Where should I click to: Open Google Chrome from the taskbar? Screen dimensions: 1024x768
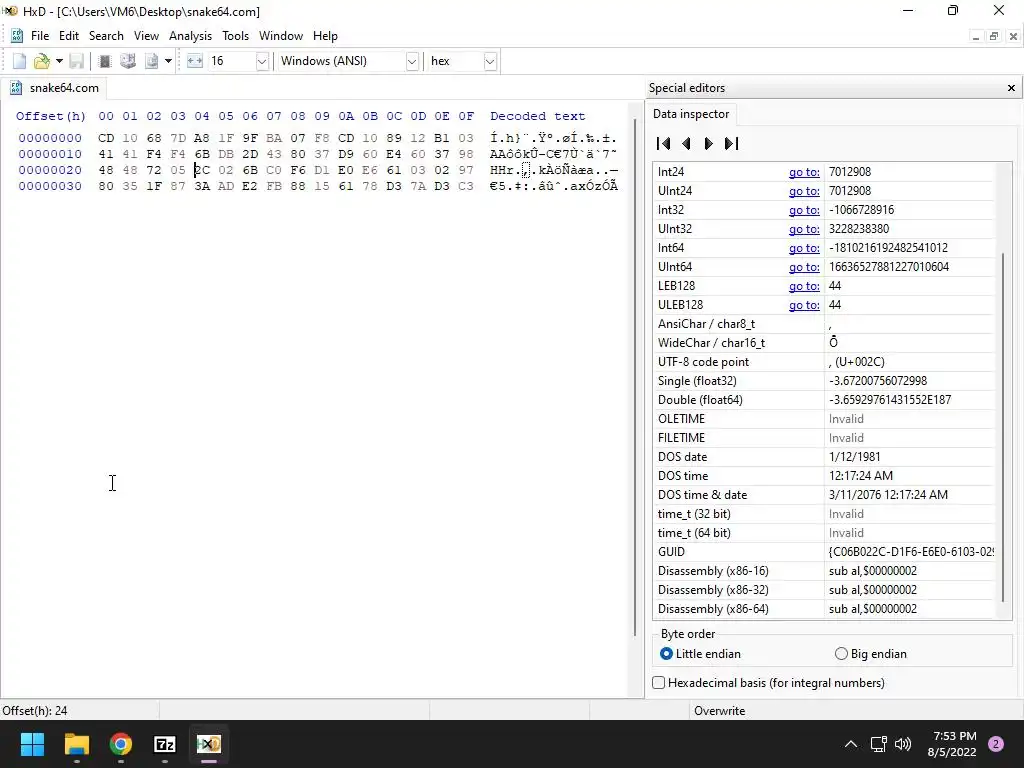point(121,744)
